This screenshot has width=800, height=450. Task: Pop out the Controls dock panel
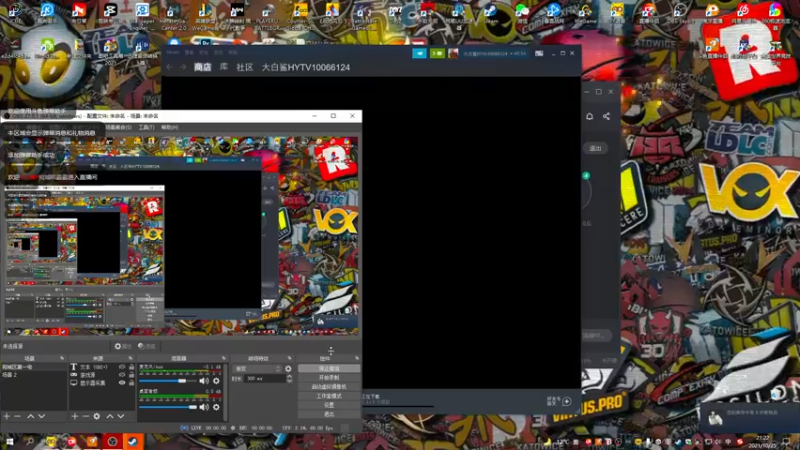point(357,358)
